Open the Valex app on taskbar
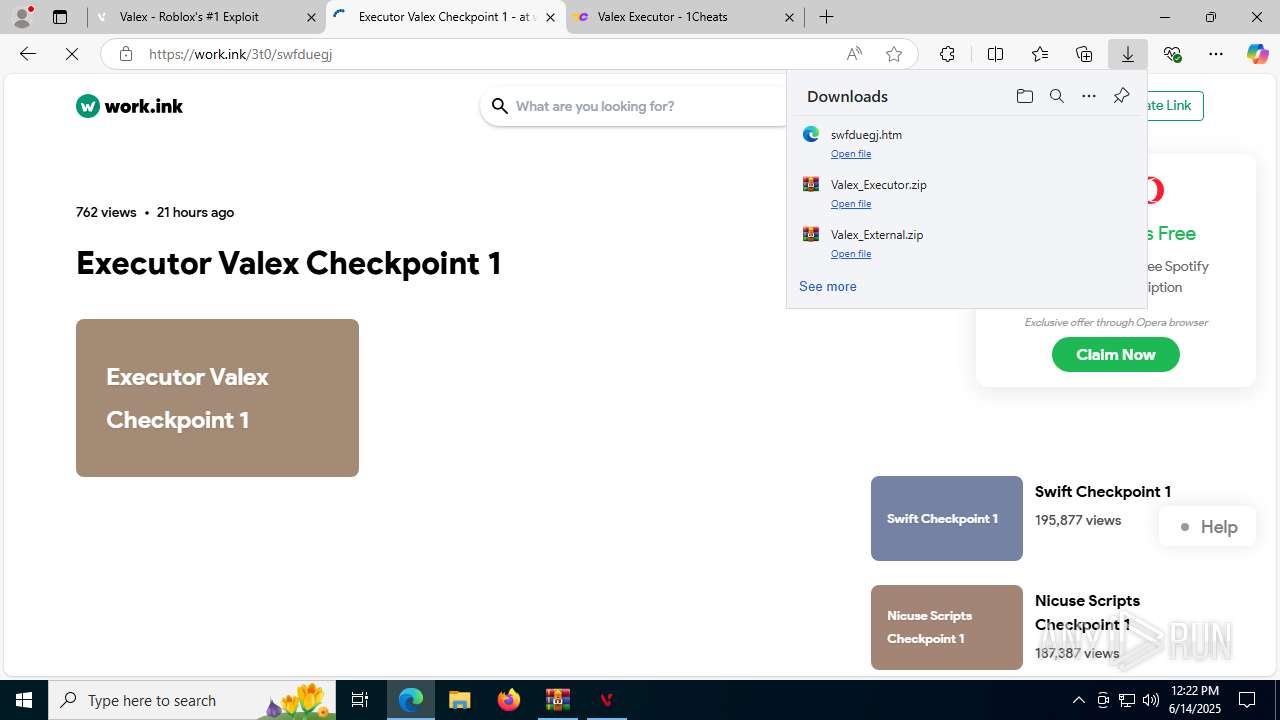1280x720 pixels. [x=606, y=700]
